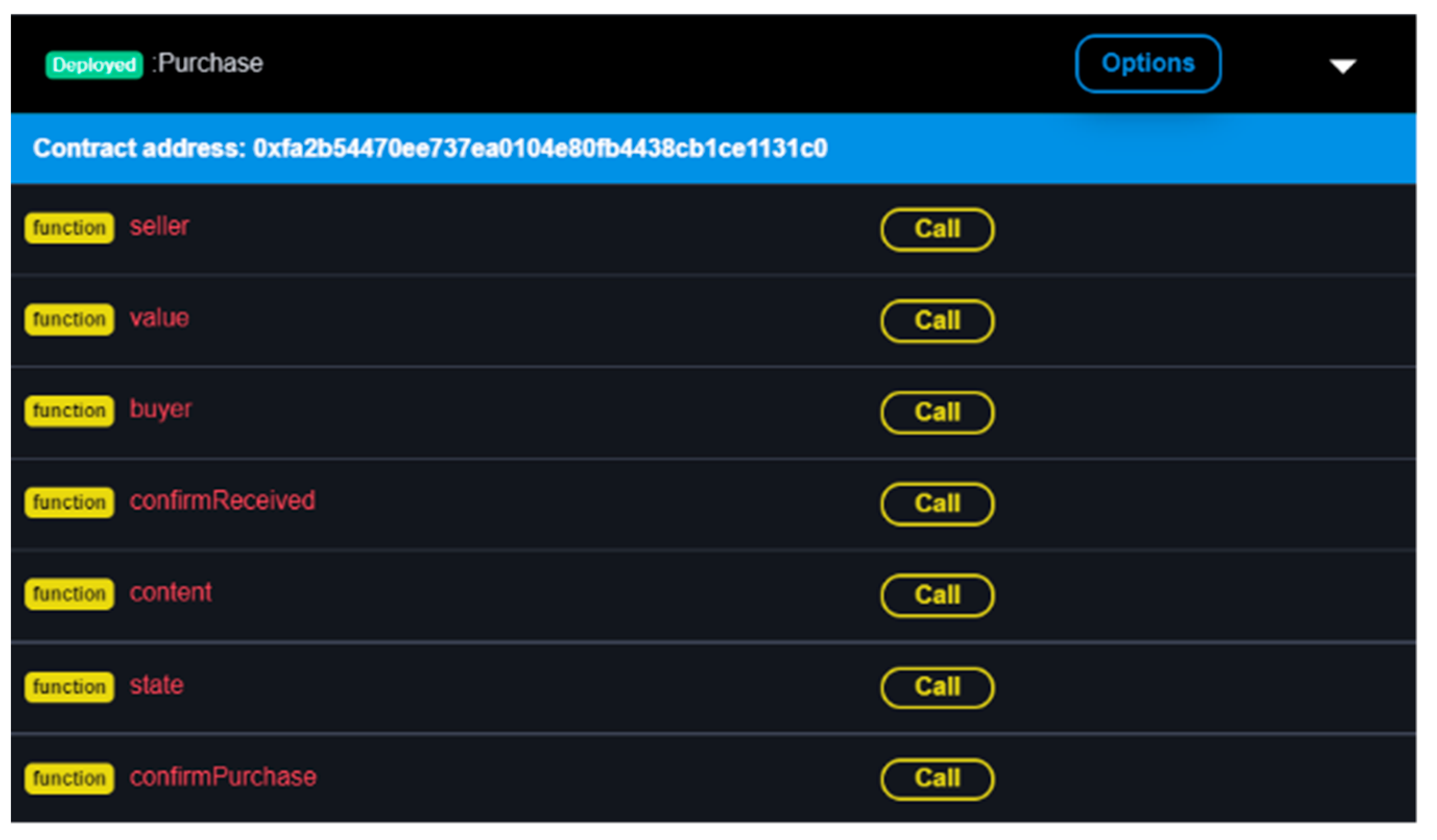This screenshot has height=840, width=1437.
Task: Select the :Purchase contract title
Action: pos(208,63)
